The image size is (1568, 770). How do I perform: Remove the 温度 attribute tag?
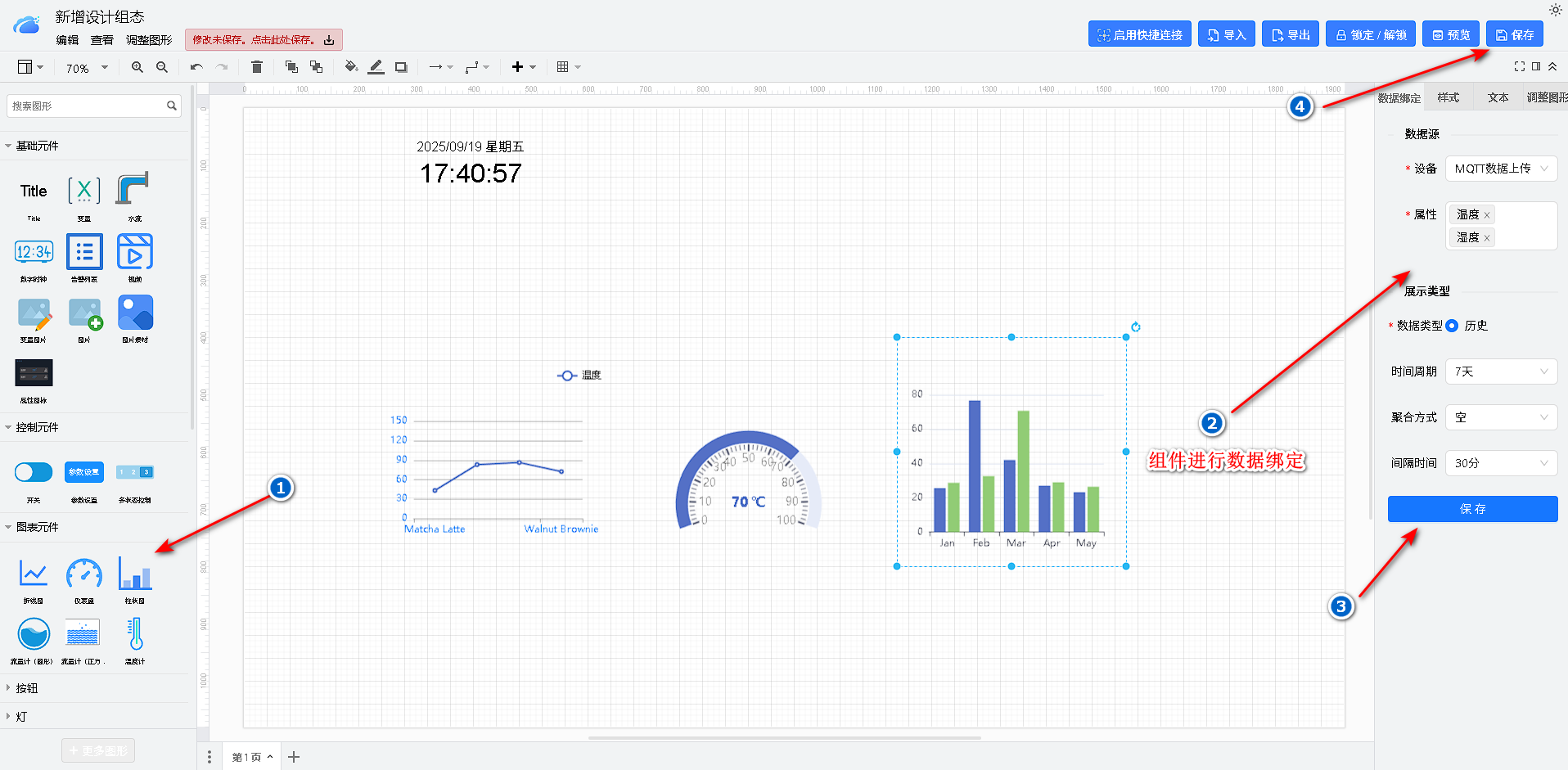coord(1487,215)
